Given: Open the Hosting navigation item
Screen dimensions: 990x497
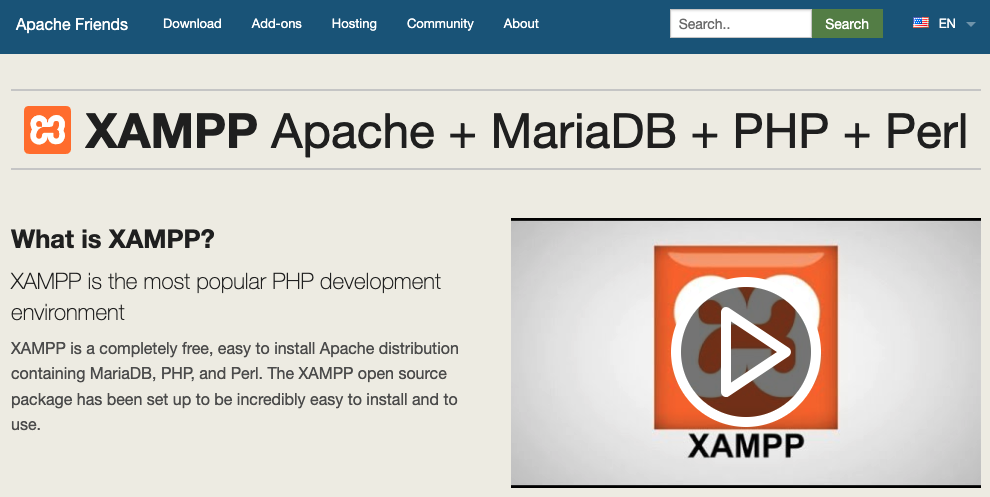Looking at the screenshot, I should [354, 24].
